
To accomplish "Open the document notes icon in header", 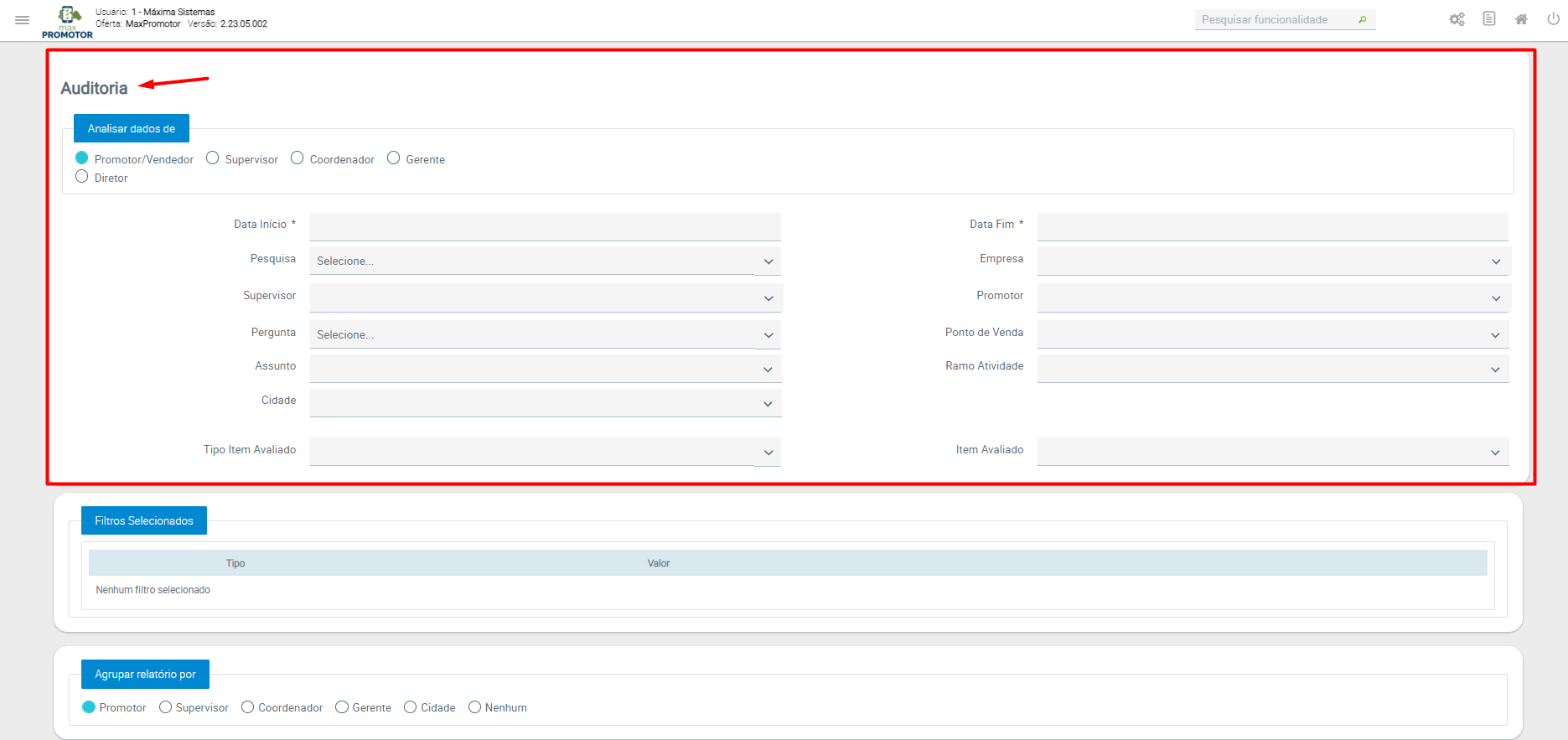I will [1489, 18].
